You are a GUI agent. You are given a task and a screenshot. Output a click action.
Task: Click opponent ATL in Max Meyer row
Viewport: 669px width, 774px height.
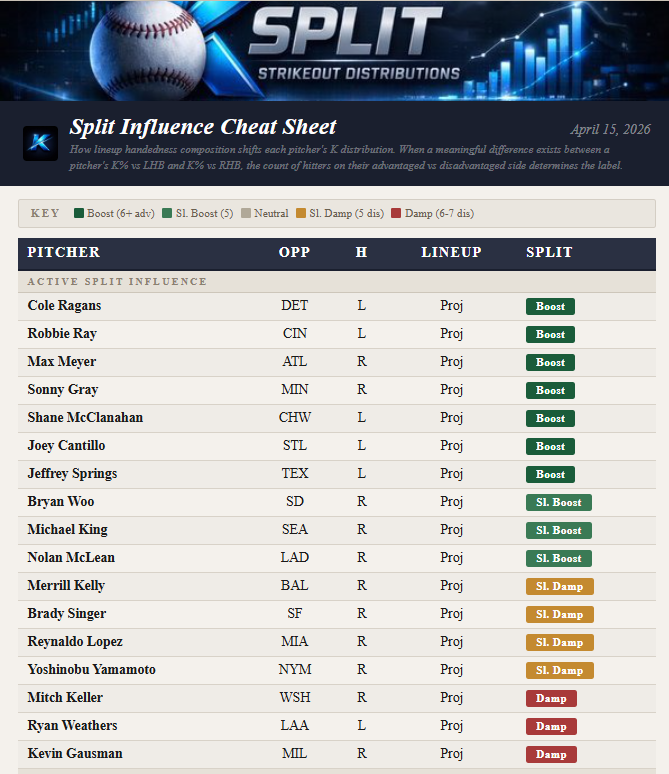coord(295,362)
